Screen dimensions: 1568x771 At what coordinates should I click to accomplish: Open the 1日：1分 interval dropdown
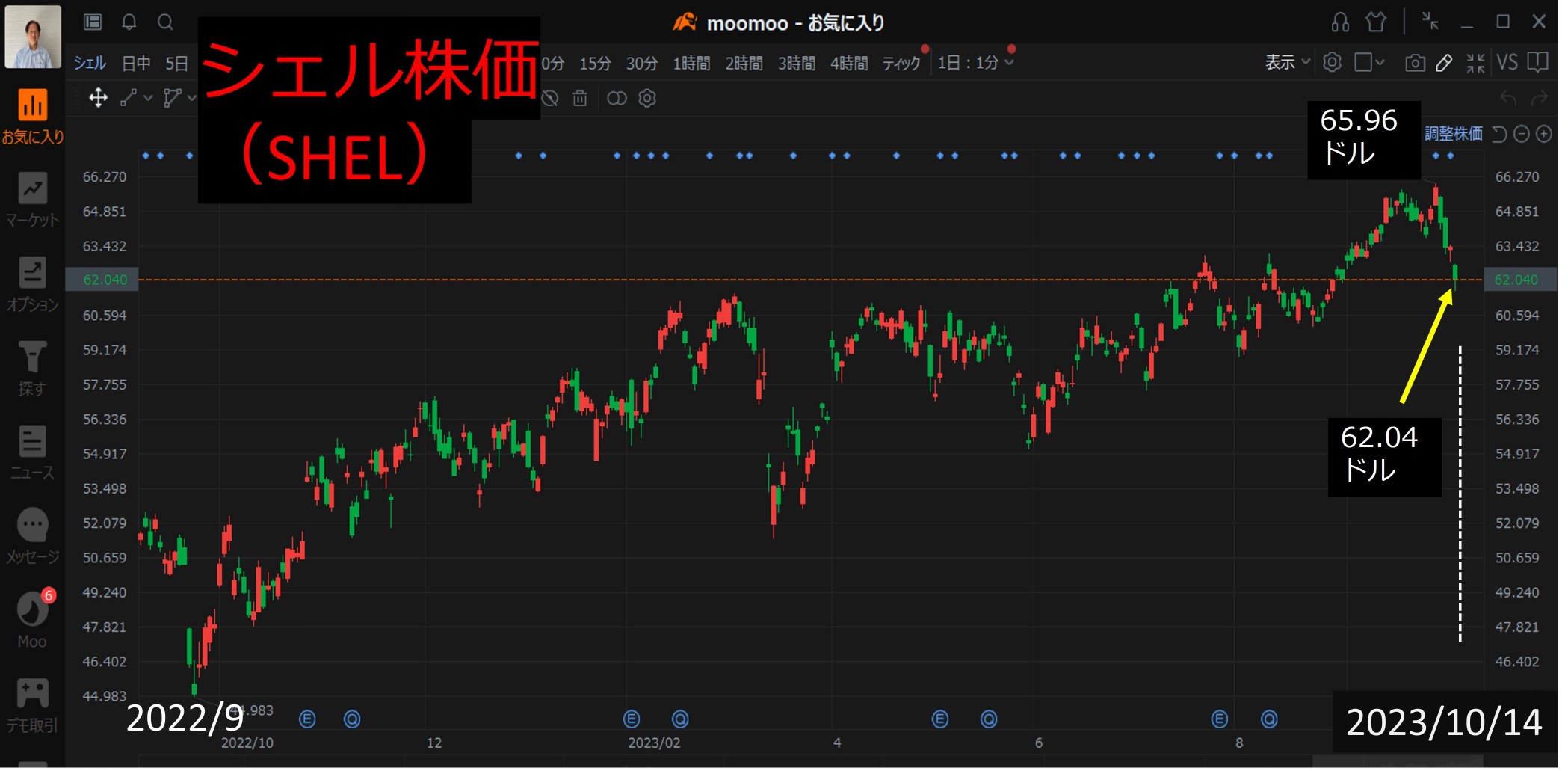[x=975, y=63]
